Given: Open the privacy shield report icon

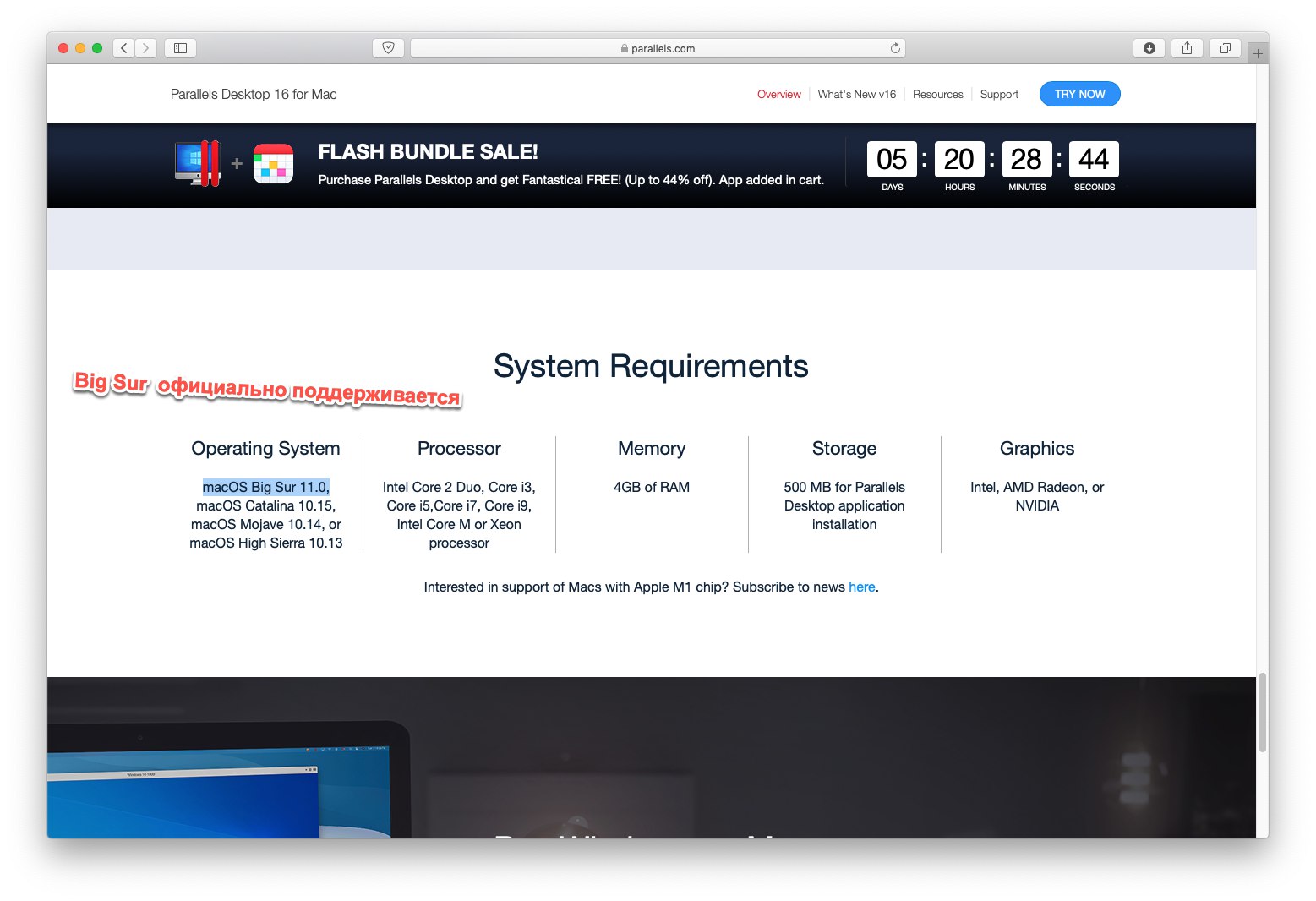Looking at the screenshot, I should (x=388, y=48).
